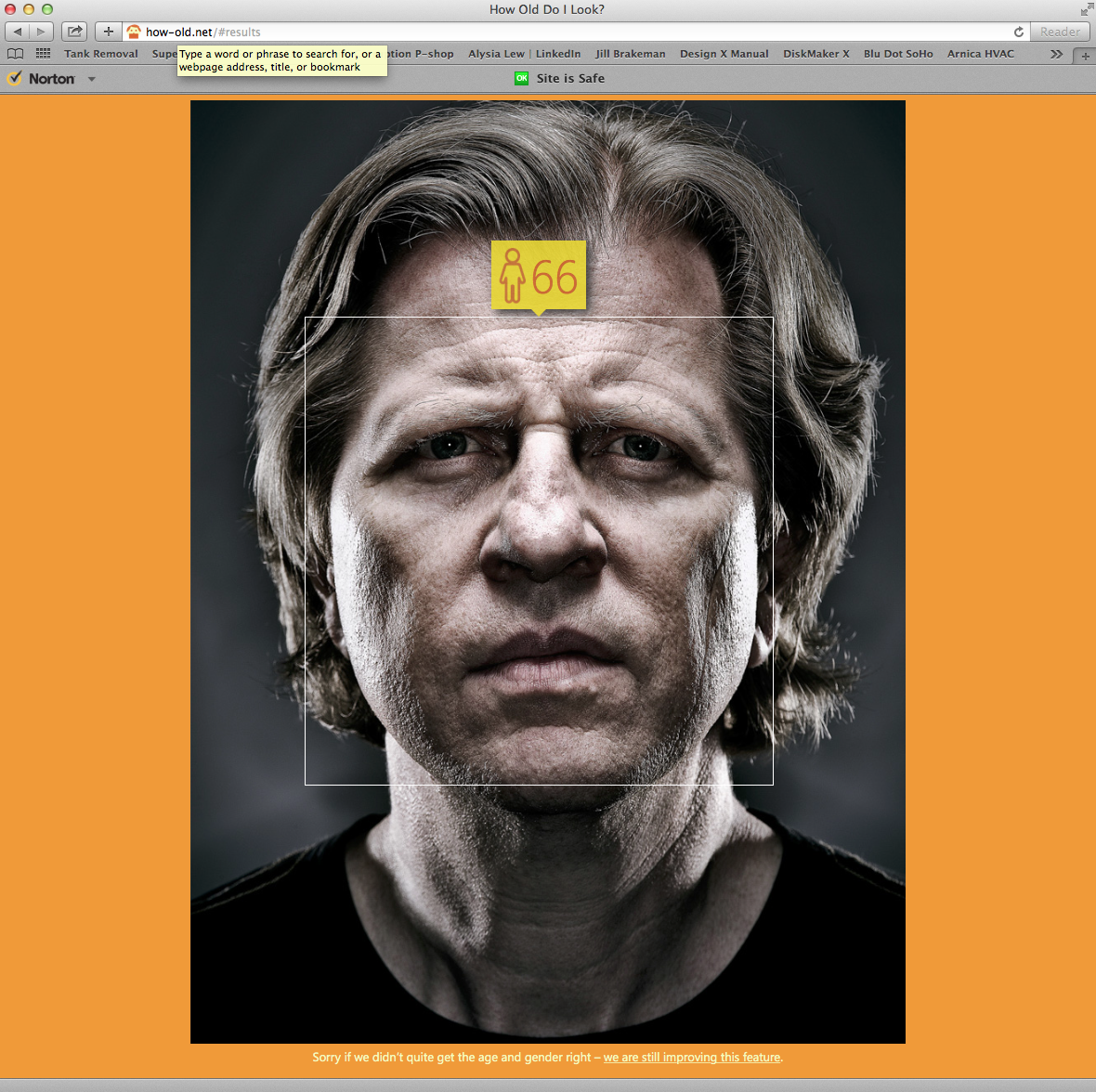Click the Norton checkmark logo
The image size is (1096, 1092).
15,79
